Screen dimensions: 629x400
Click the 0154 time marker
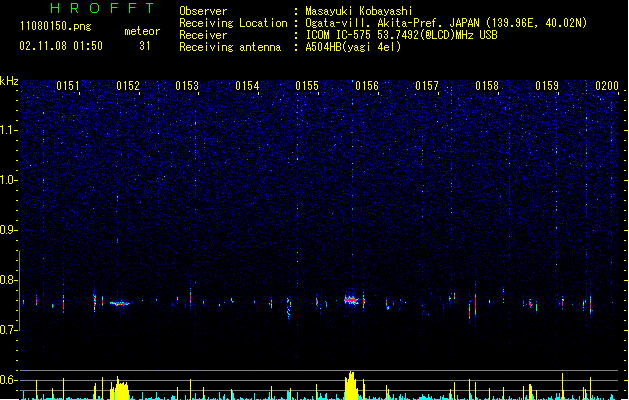click(x=247, y=86)
